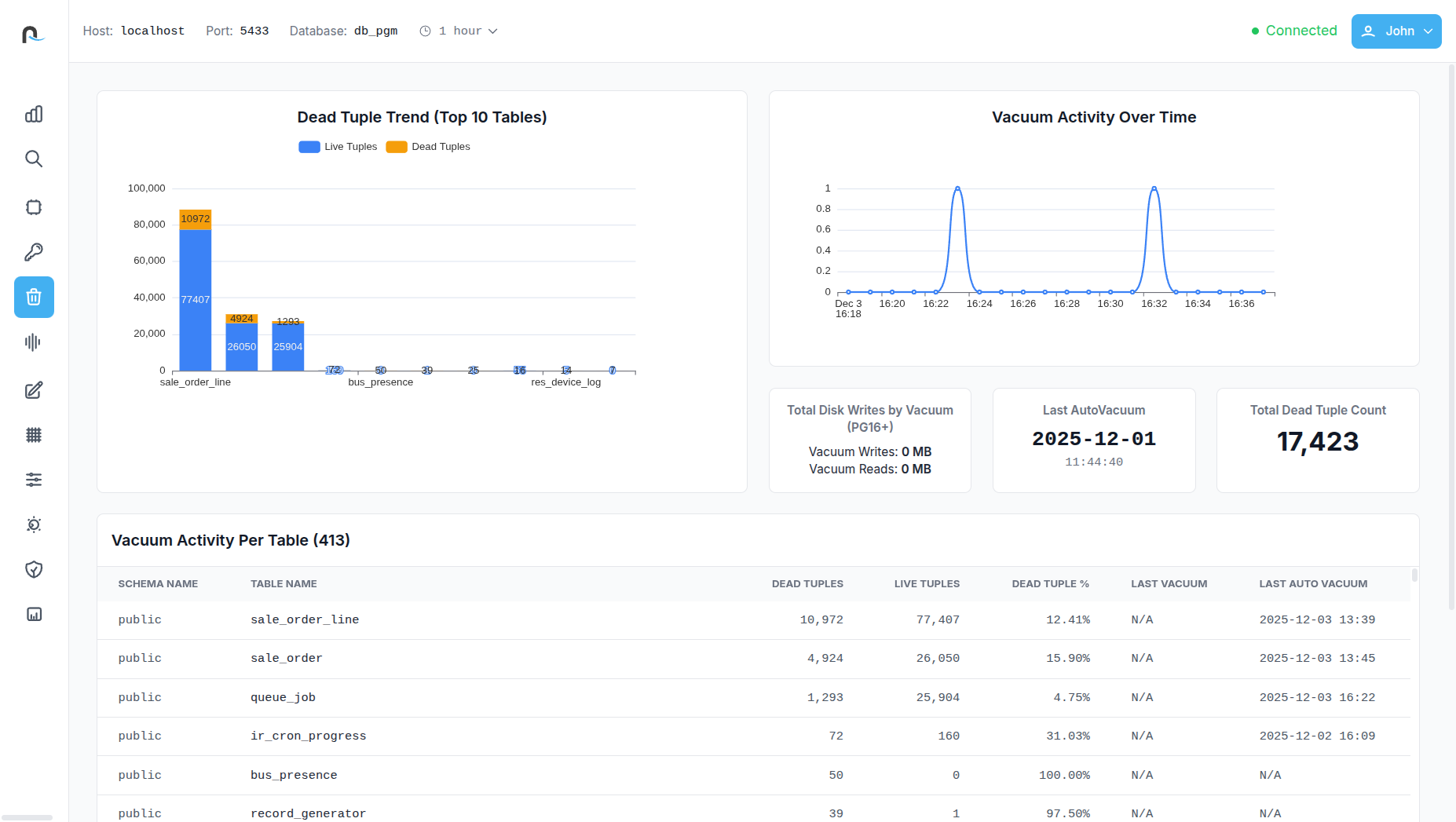This screenshot has height=822, width=1456.
Task: Click the trash can vacuum icon
Action: 34,297
